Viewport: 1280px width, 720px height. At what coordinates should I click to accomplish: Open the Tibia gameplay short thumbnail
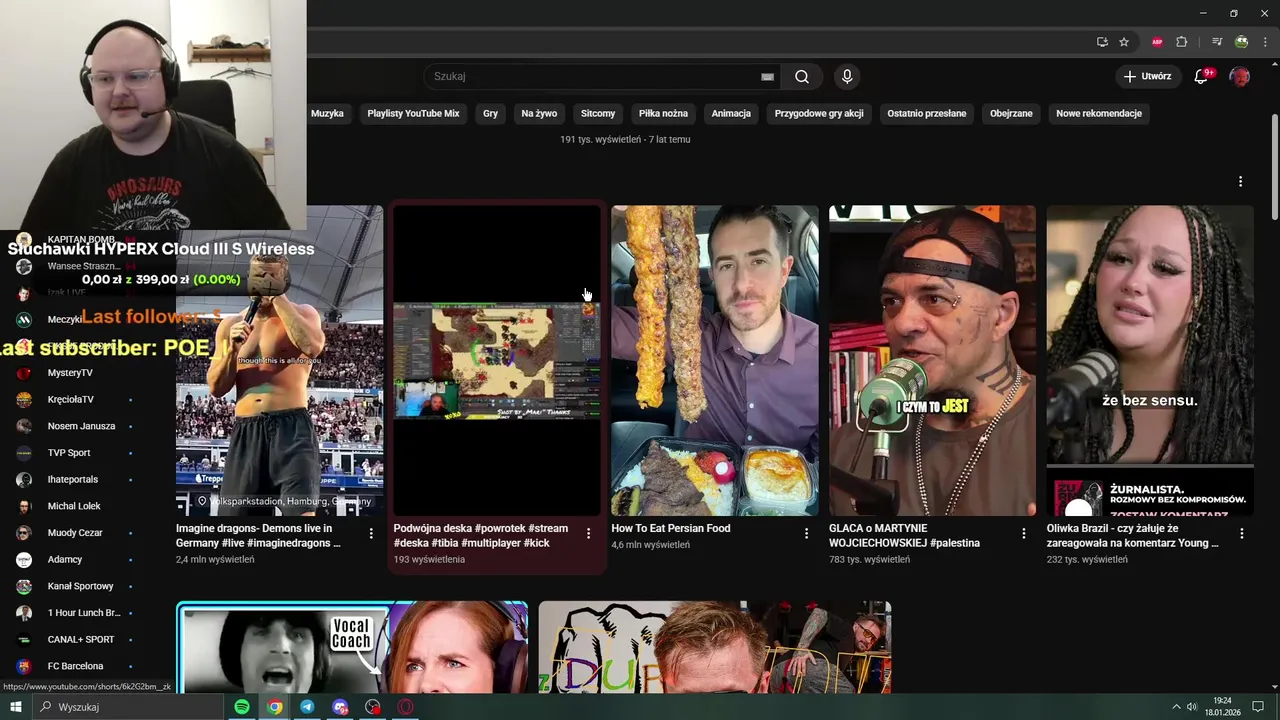(x=497, y=360)
